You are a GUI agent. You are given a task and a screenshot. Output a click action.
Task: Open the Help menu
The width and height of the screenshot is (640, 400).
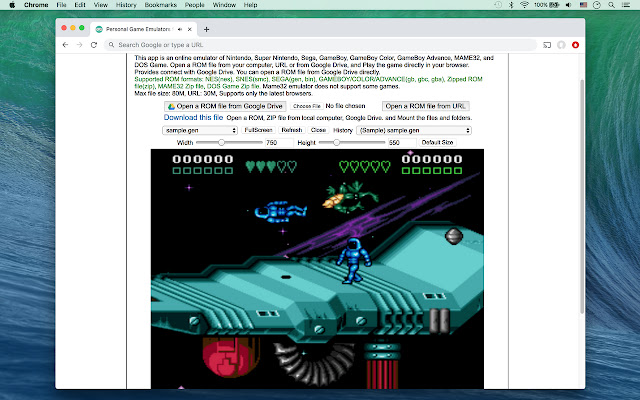[x=250, y=5]
